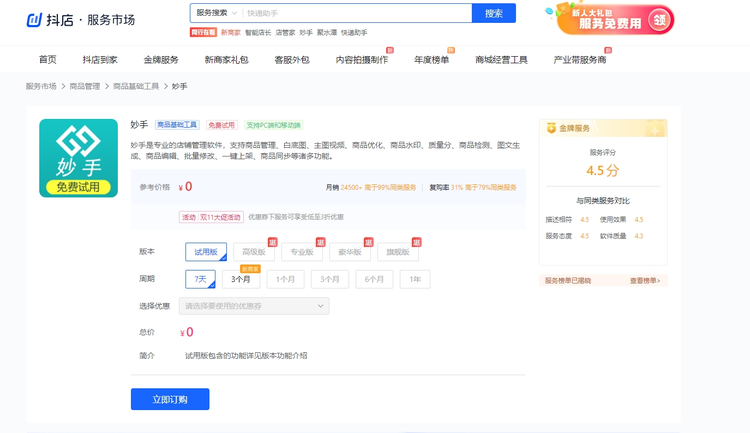Click the 惠 badge on 专业版
This screenshot has height=433, width=750.
point(320,242)
